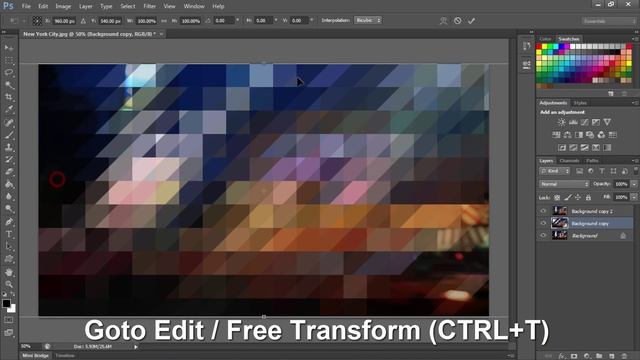
Task: Select the Spot Healing Brush tool
Action: point(9,122)
